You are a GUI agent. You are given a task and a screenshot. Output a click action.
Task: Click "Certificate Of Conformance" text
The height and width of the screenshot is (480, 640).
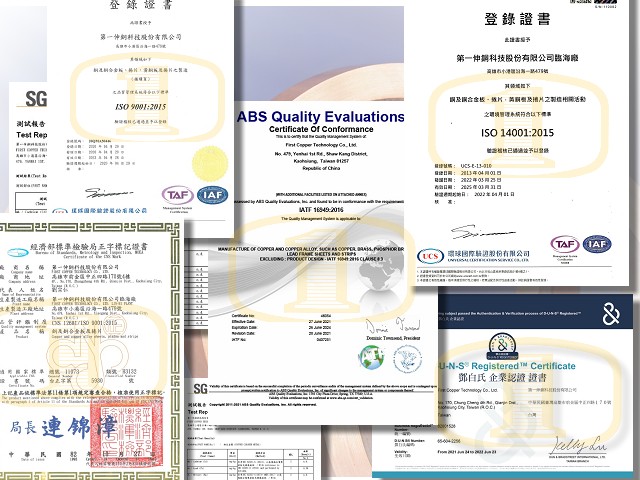(x=321, y=129)
